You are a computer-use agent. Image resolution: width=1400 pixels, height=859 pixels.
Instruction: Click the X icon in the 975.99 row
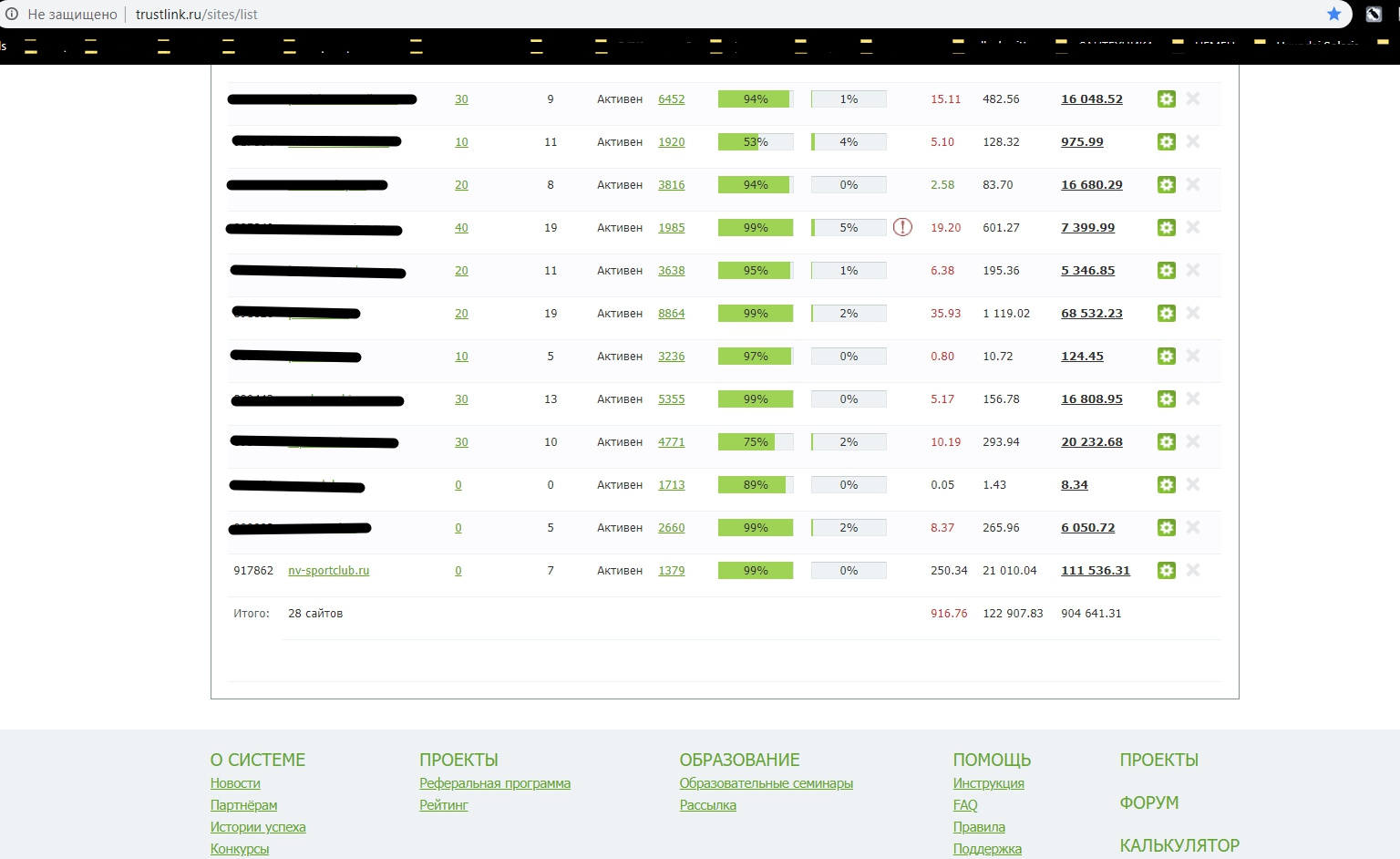click(1193, 140)
